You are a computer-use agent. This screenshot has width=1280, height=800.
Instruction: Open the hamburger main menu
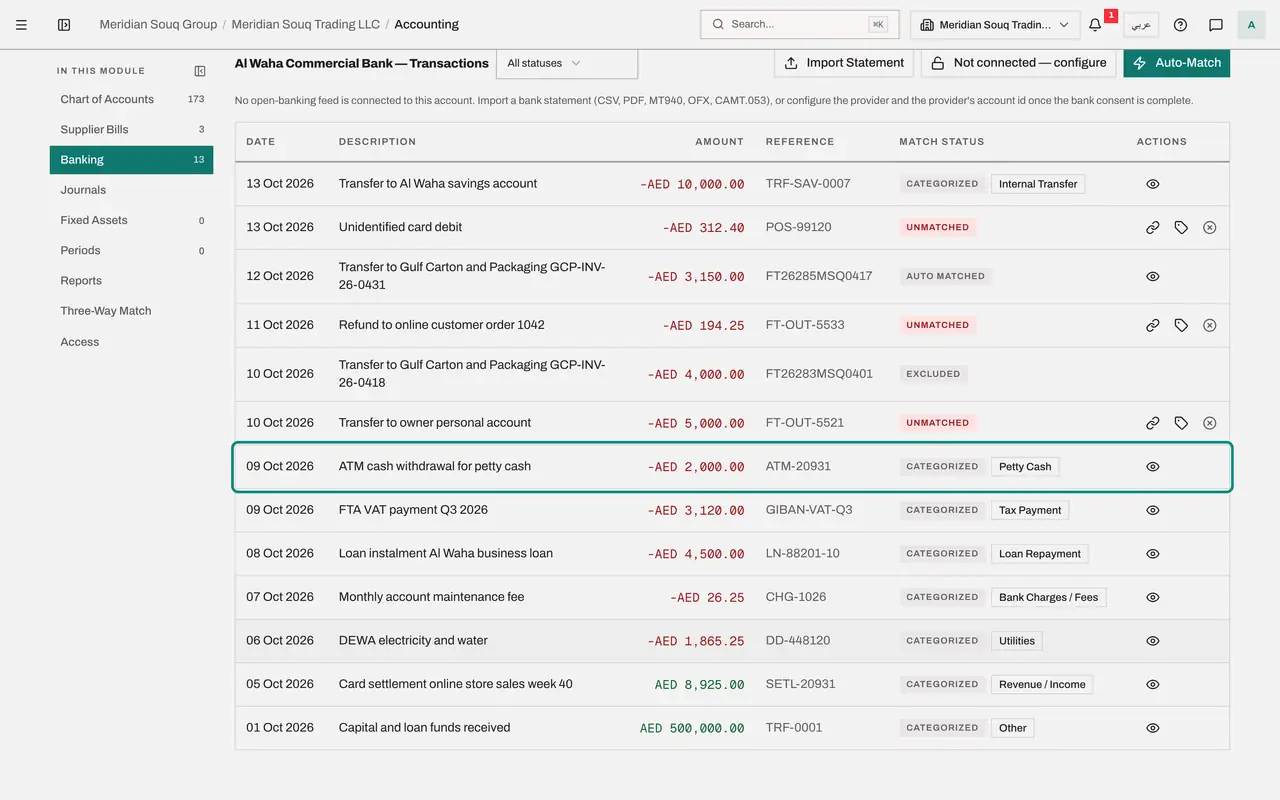tap(21, 25)
